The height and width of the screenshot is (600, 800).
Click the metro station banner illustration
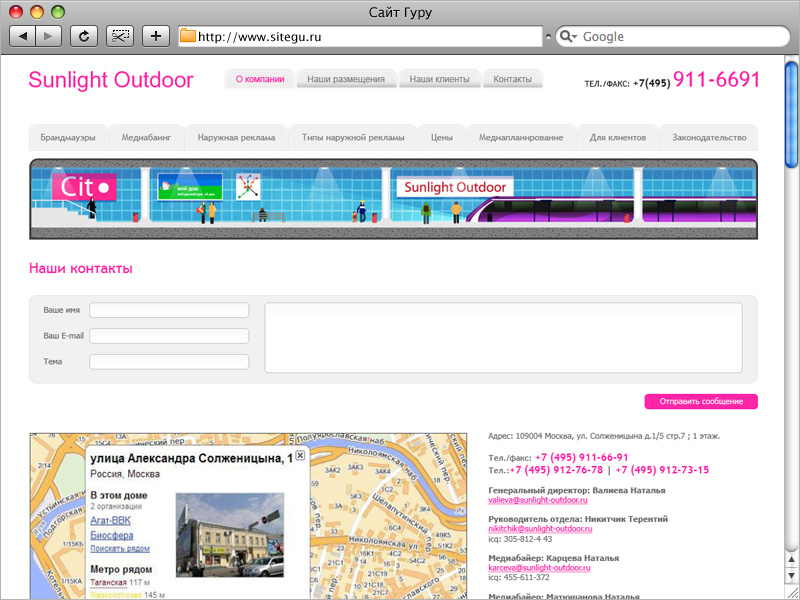393,199
